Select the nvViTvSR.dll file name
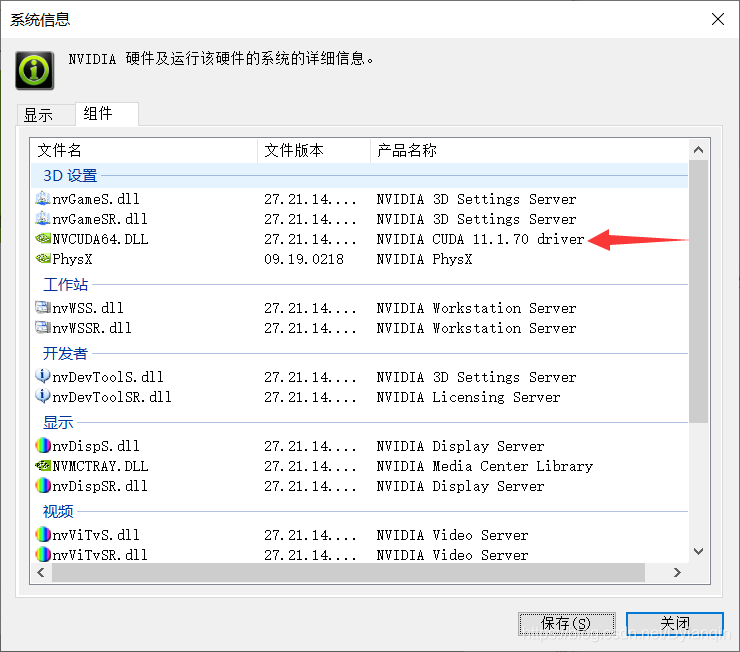Screen dimensions: 740x652 coord(100,555)
